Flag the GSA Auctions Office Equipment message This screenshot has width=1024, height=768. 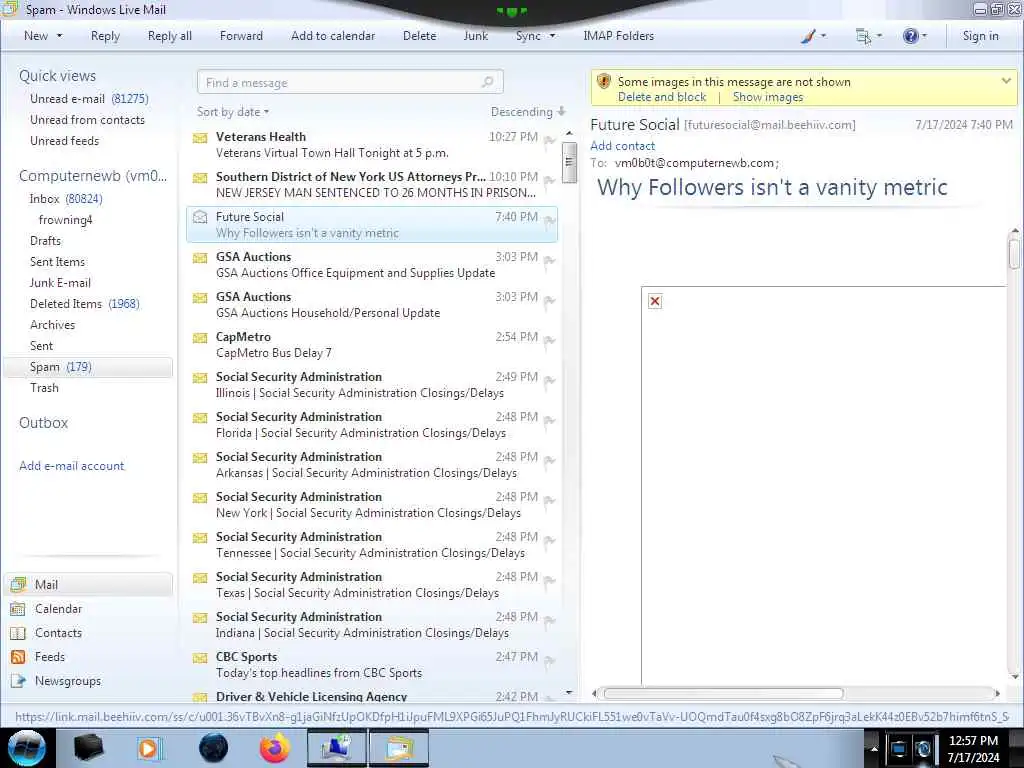click(x=549, y=261)
